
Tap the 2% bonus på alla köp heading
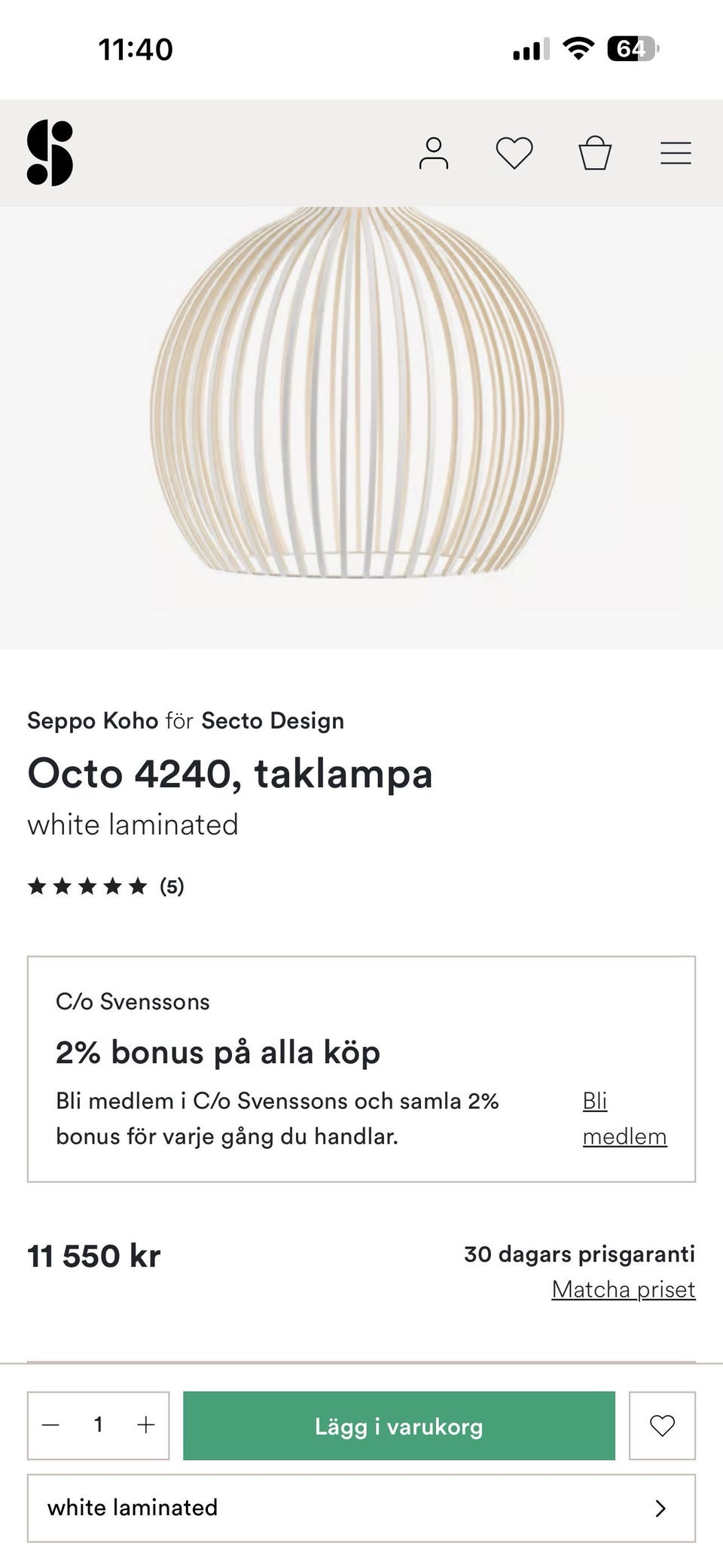(x=218, y=1053)
